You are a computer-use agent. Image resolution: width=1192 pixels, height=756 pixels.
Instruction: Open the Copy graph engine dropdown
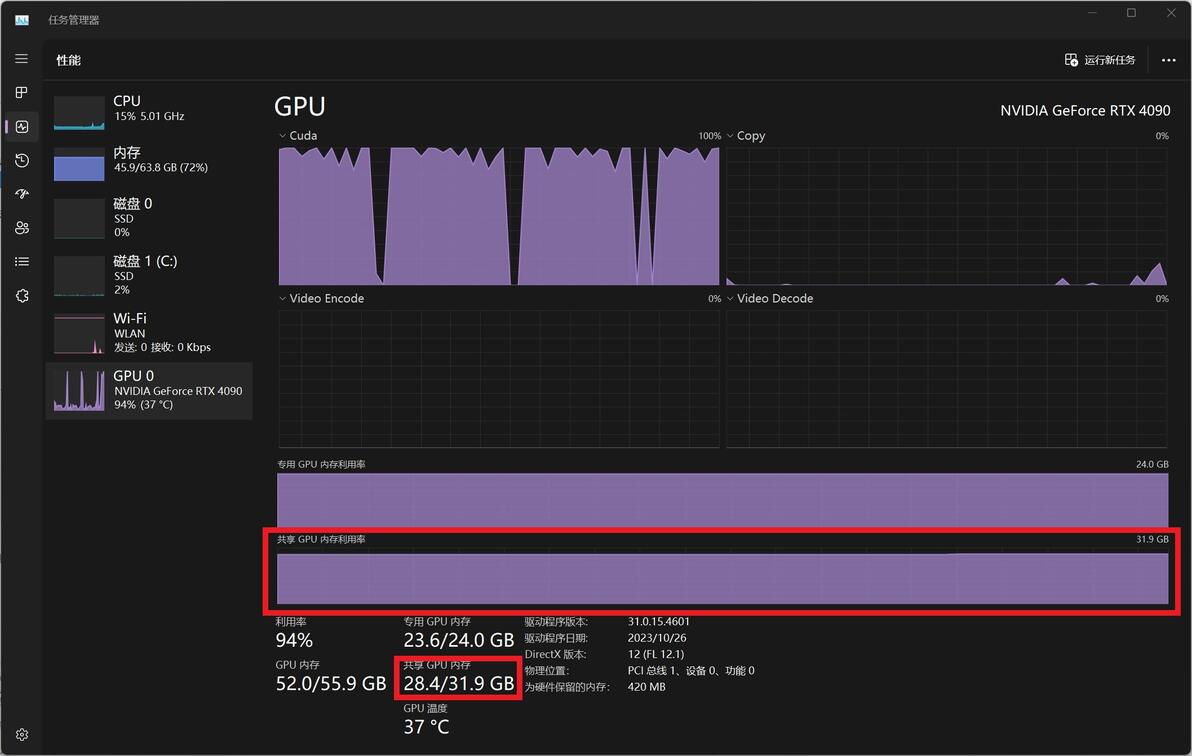pyautogui.click(x=746, y=135)
